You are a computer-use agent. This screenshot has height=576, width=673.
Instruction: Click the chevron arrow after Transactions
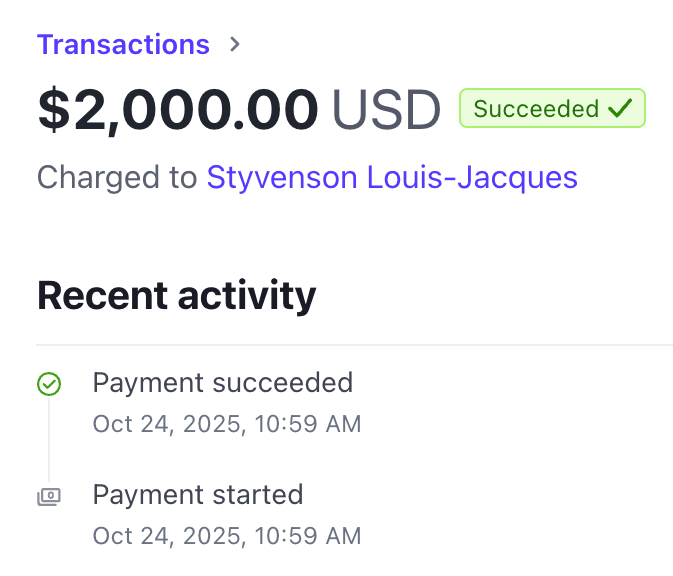pos(235,45)
